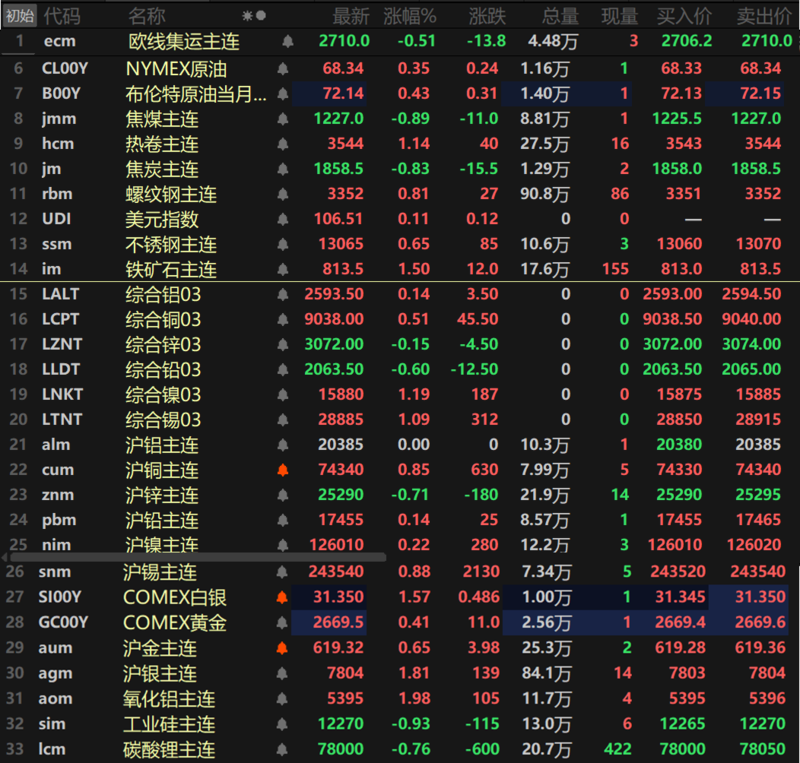
Task: Toggle alert bell for 综合铅03
Action: pos(283,370)
